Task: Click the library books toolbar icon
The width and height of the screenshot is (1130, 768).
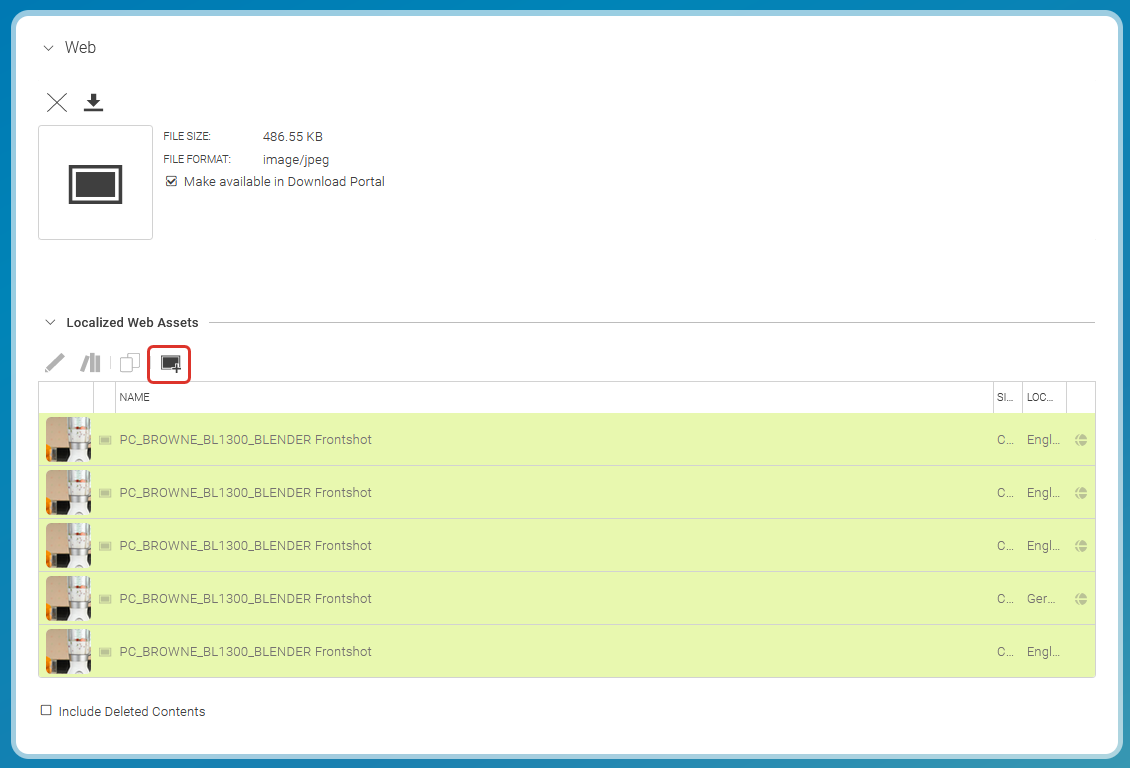Action: coord(91,363)
